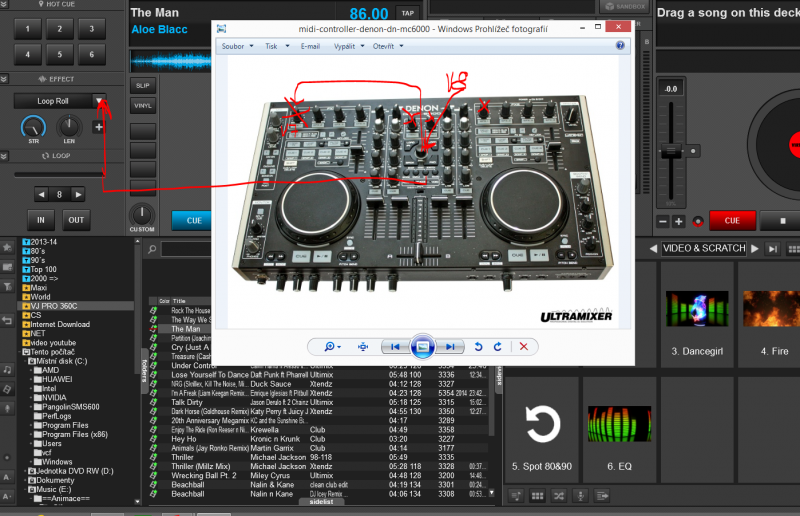Expand the Program Files folder node
The width and height of the screenshot is (800, 516).
(31, 426)
